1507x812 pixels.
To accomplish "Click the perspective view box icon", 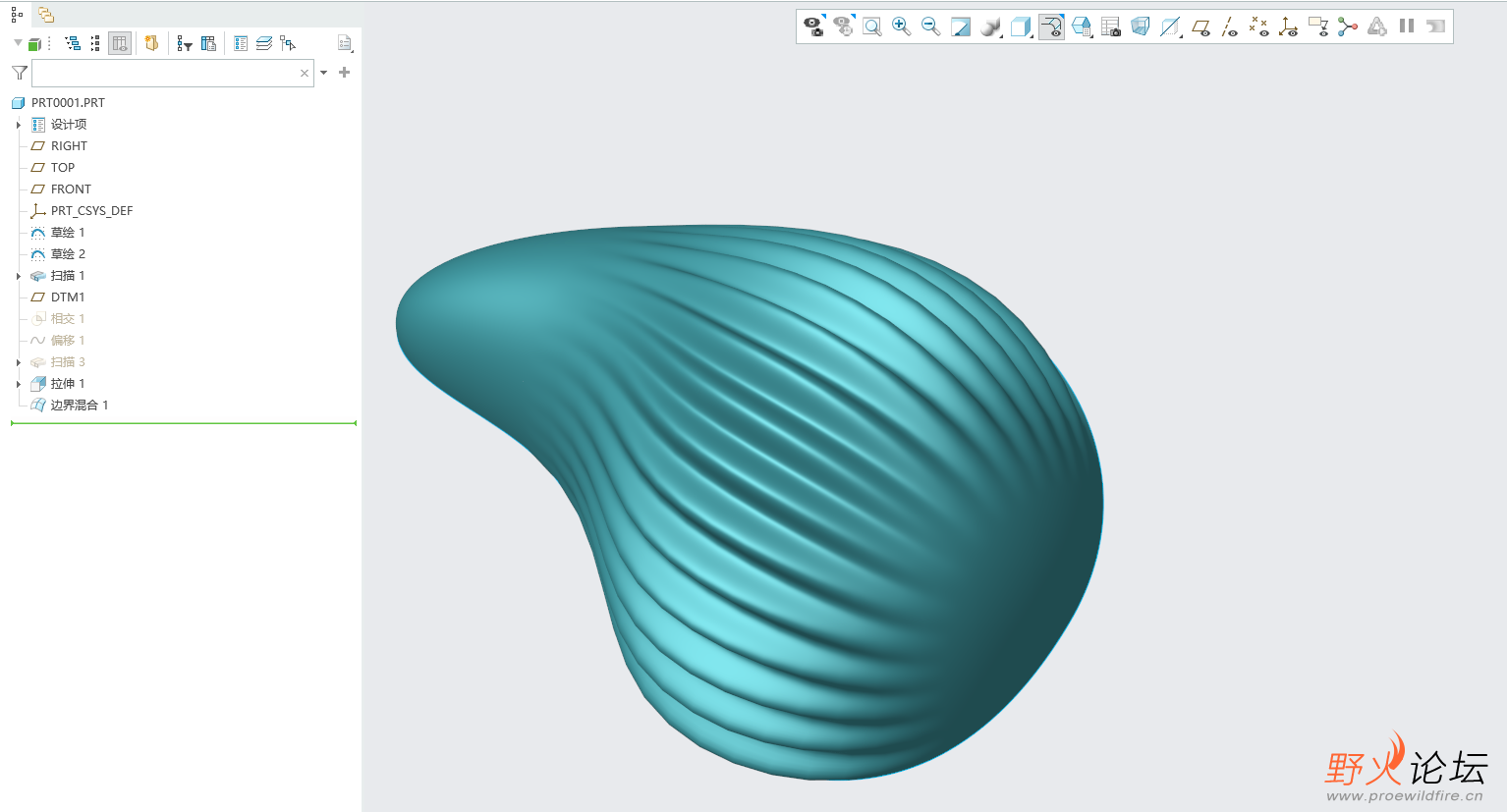I will pyautogui.click(x=1141, y=27).
